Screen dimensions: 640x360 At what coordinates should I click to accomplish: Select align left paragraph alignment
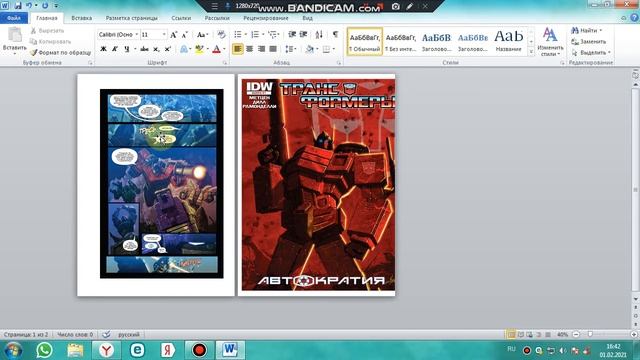click(238, 49)
